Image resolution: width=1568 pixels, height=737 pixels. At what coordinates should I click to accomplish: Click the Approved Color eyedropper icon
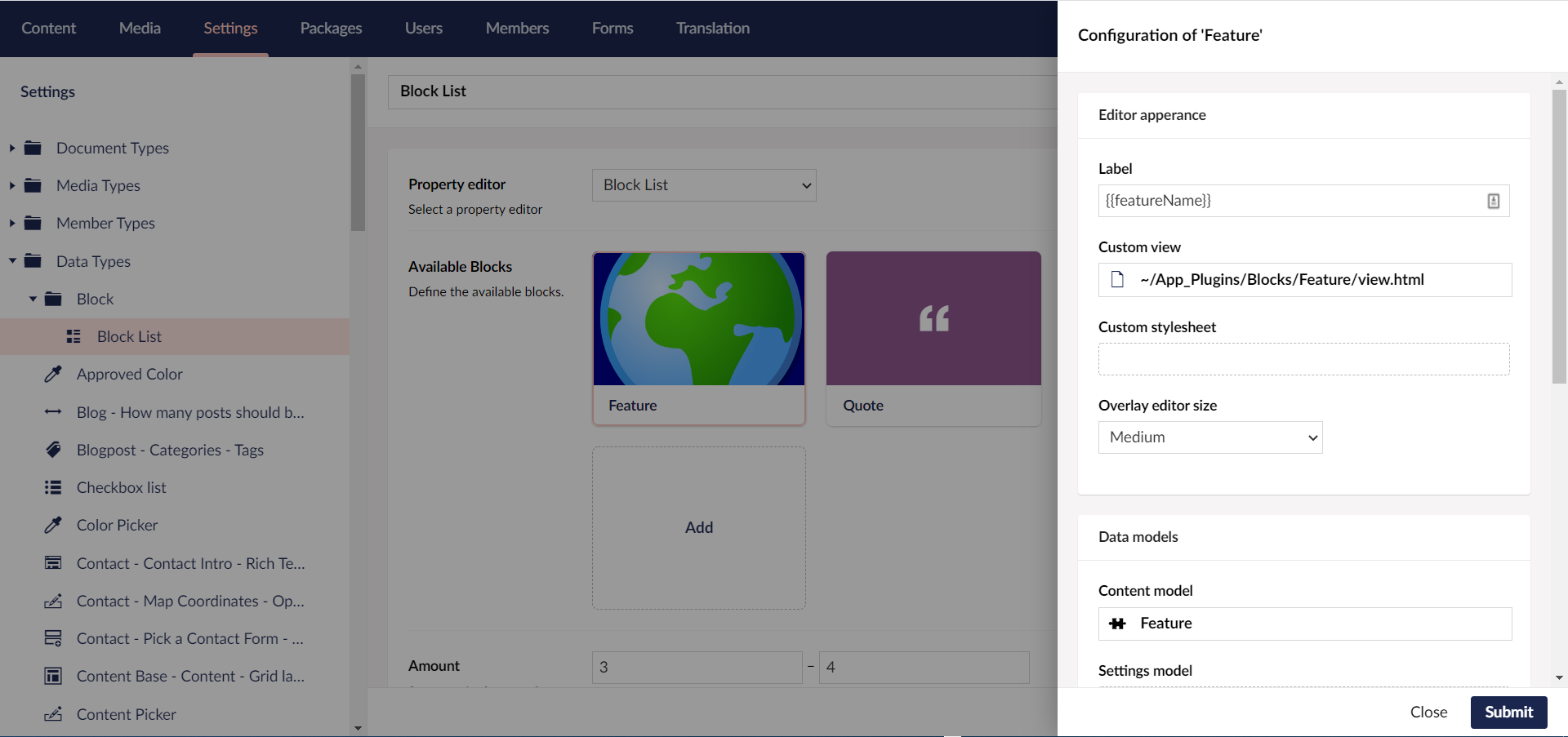coord(53,374)
